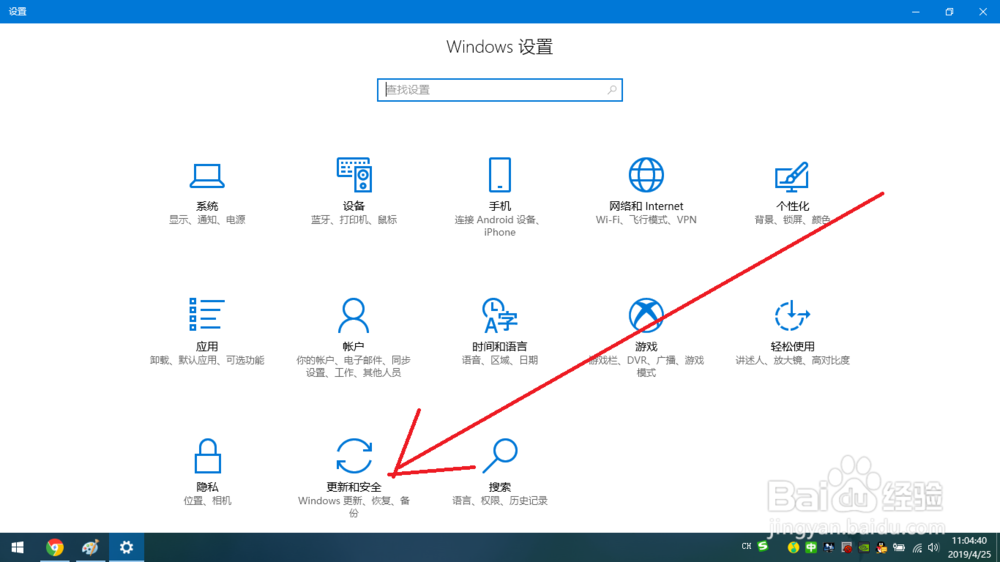Viewport: 1000px width, 562px height.
Task: Open the 手机 (Phone) settings category
Action: [499, 198]
